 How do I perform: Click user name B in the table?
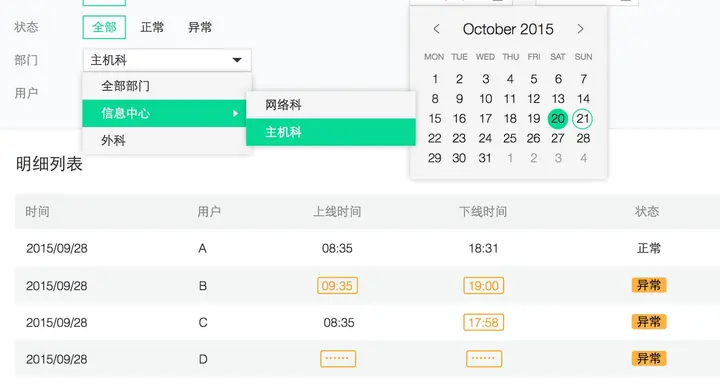coord(202,286)
